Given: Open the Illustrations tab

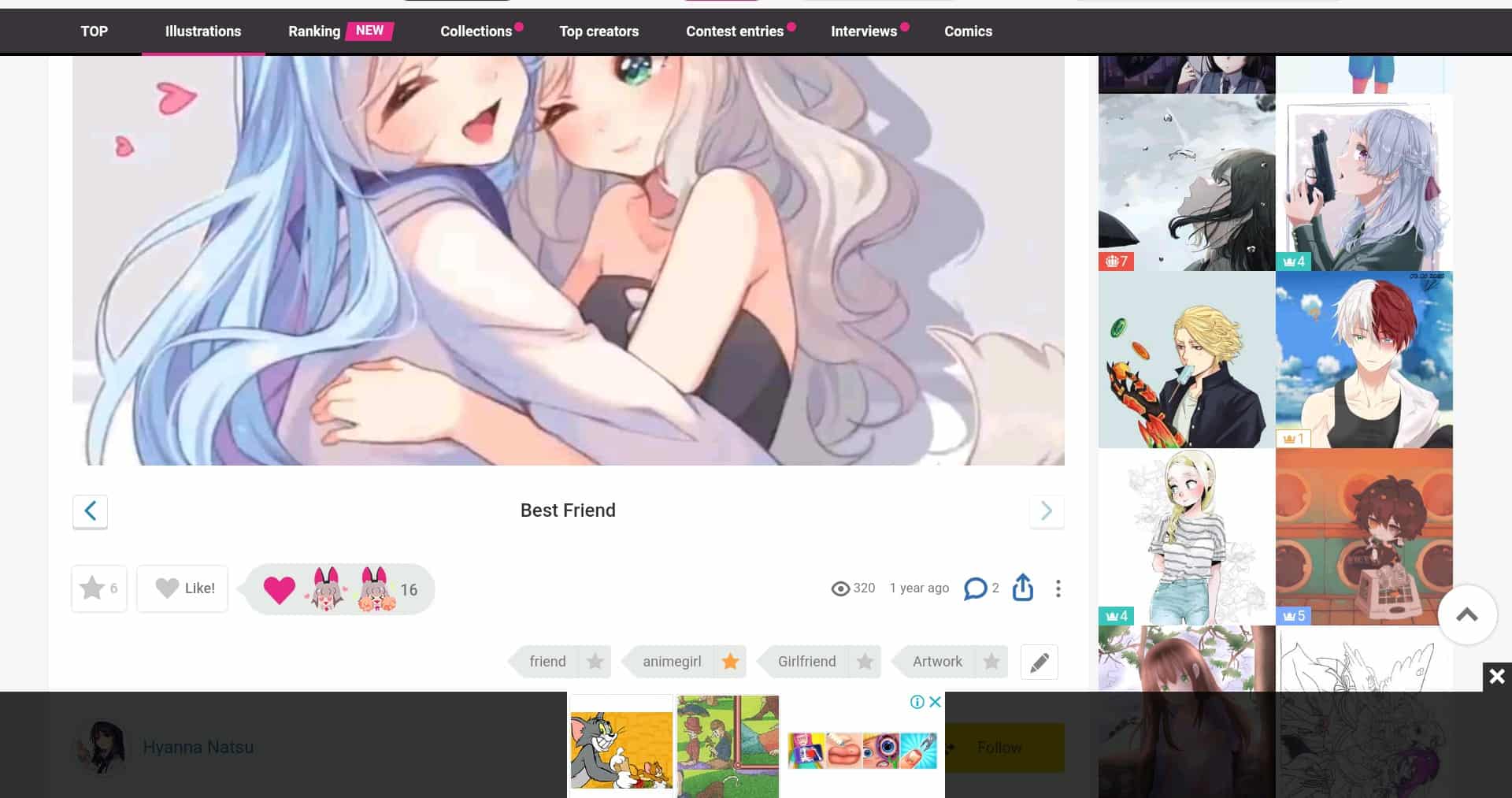Looking at the screenshot, I should point(203,32).
